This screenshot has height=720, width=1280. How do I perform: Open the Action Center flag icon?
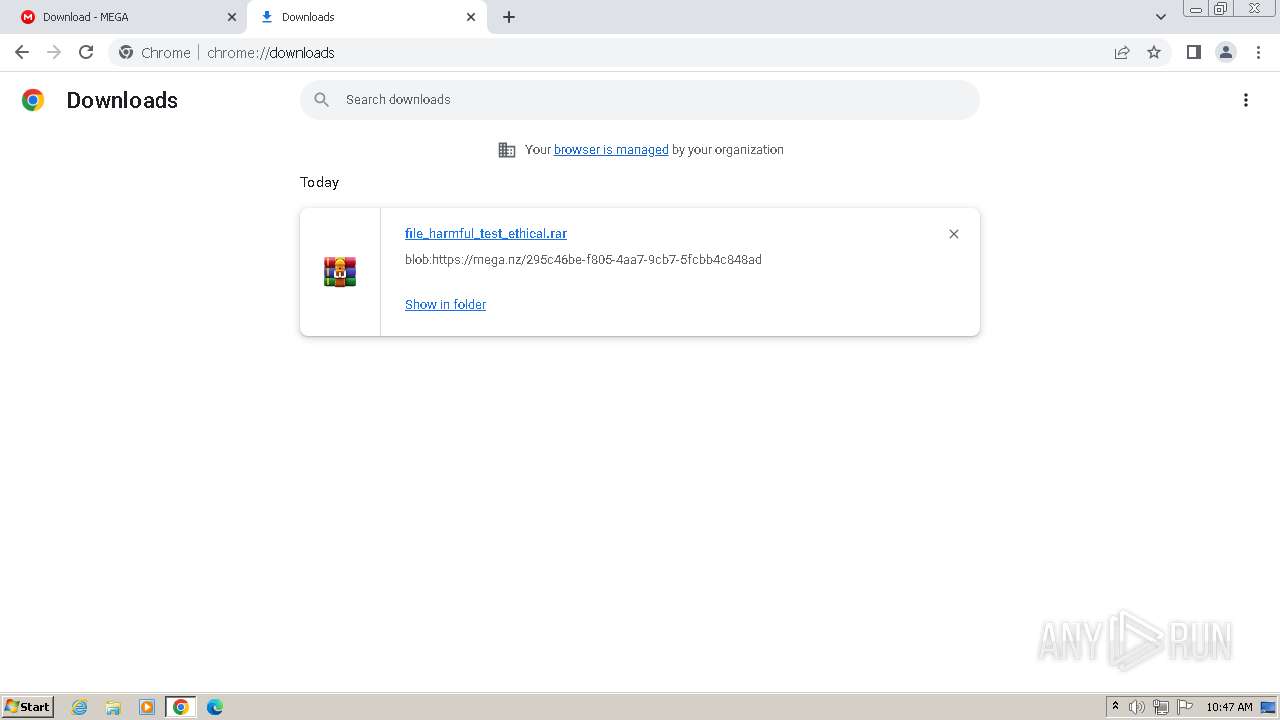coord(1185,707)
